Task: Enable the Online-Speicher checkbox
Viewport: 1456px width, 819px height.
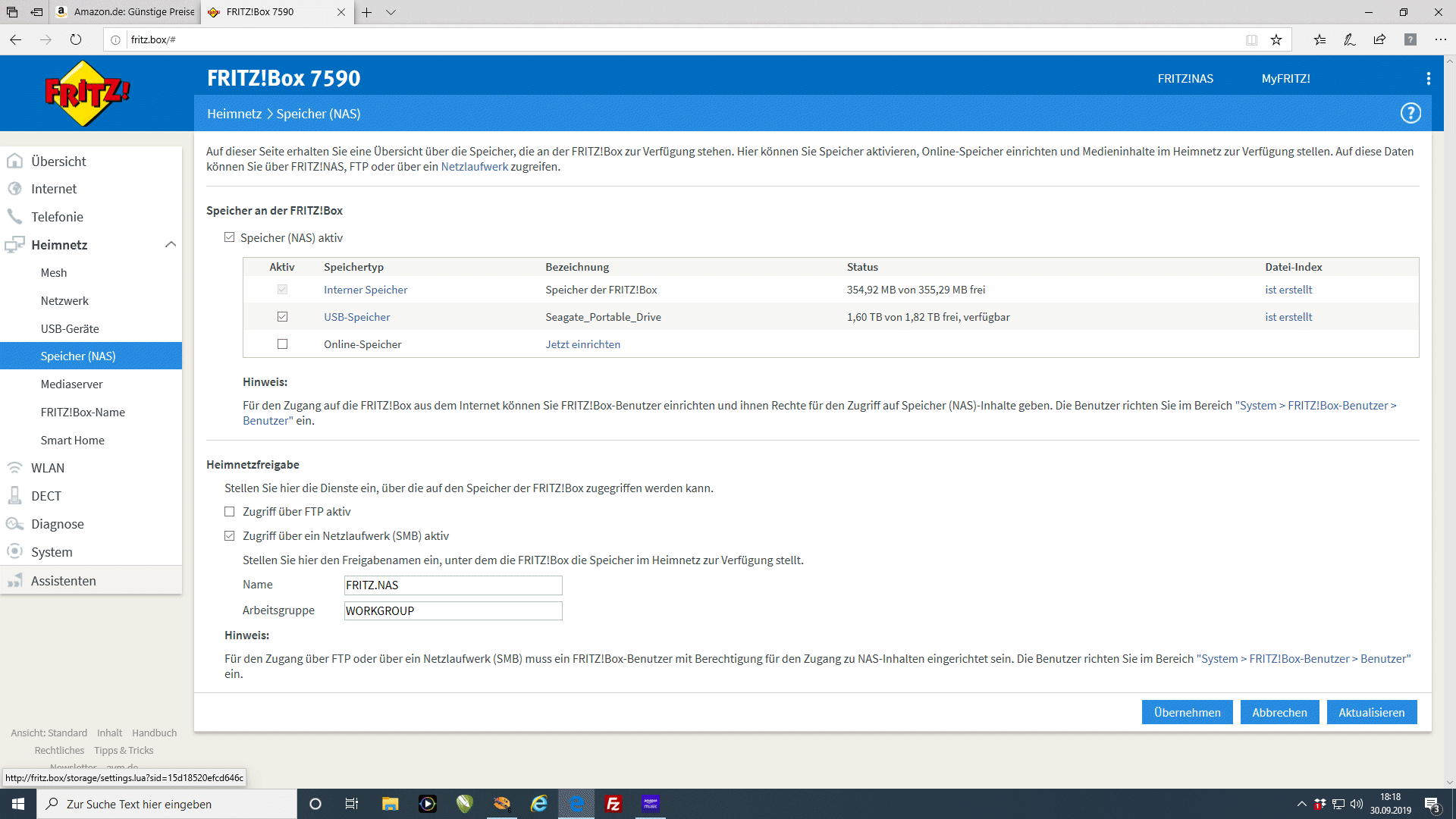Action: coord(283,344)
